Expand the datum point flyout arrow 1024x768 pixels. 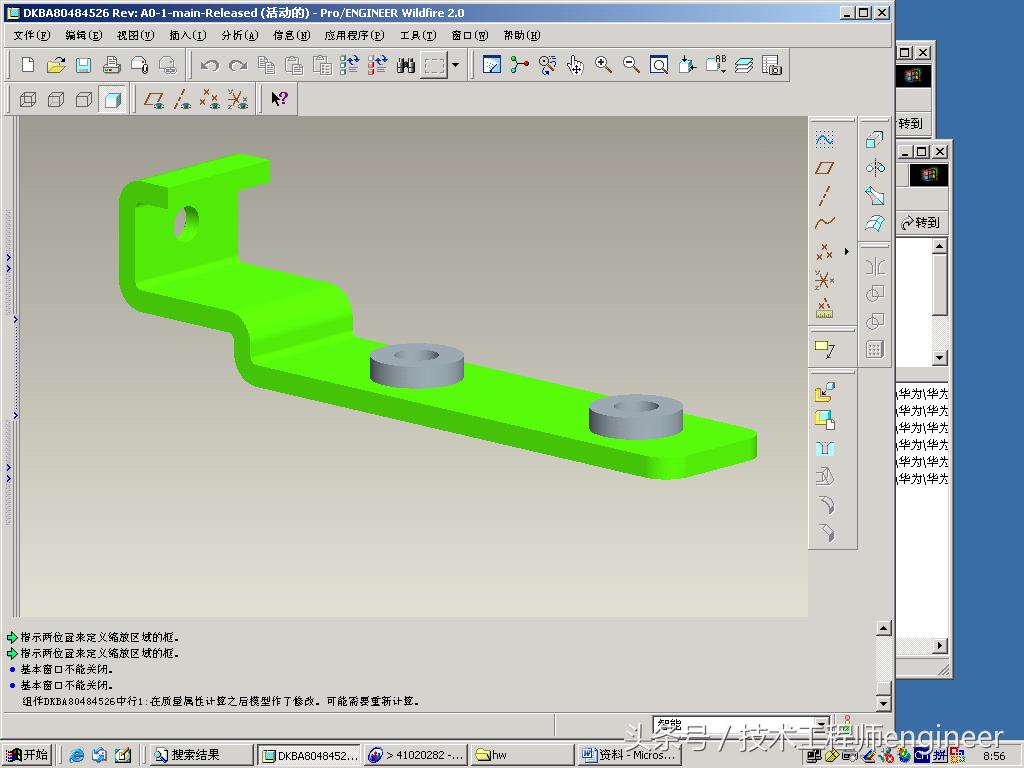(x=847, y=251)
